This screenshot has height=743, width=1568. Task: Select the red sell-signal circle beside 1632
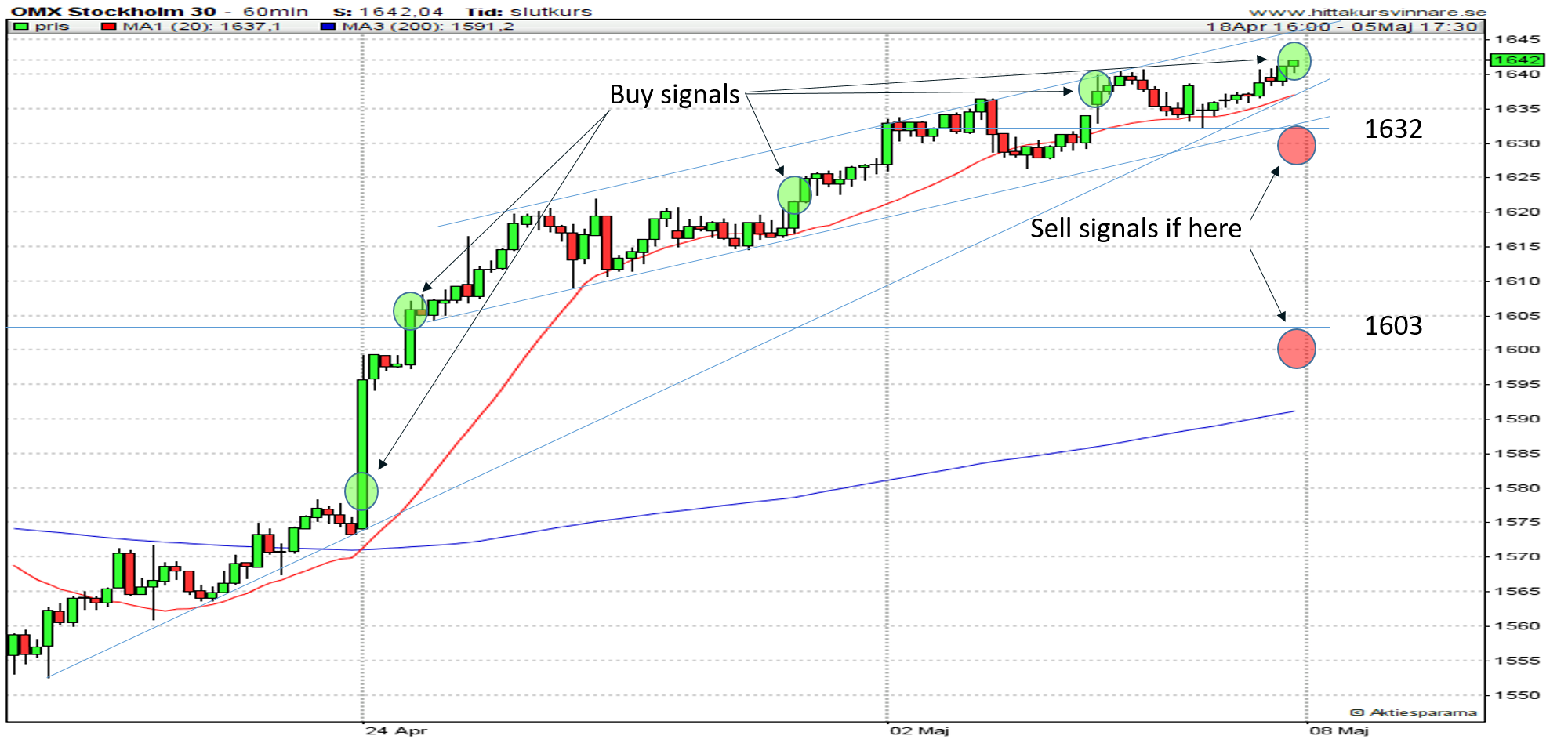[x=1296, y=145]
